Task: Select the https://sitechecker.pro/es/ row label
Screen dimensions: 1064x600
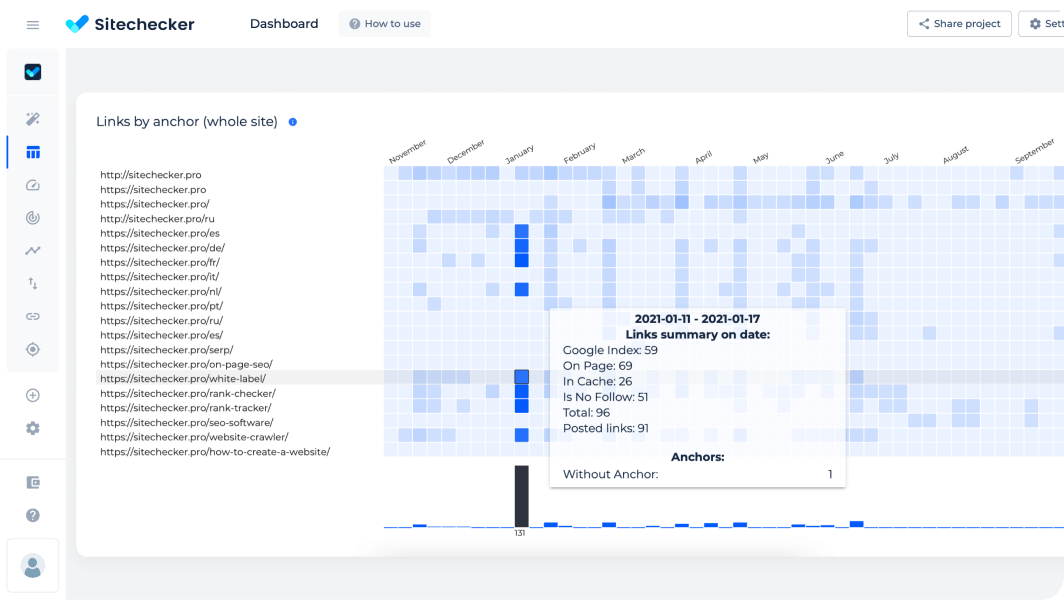Action: pyautogui.click(x=162, y=335)
